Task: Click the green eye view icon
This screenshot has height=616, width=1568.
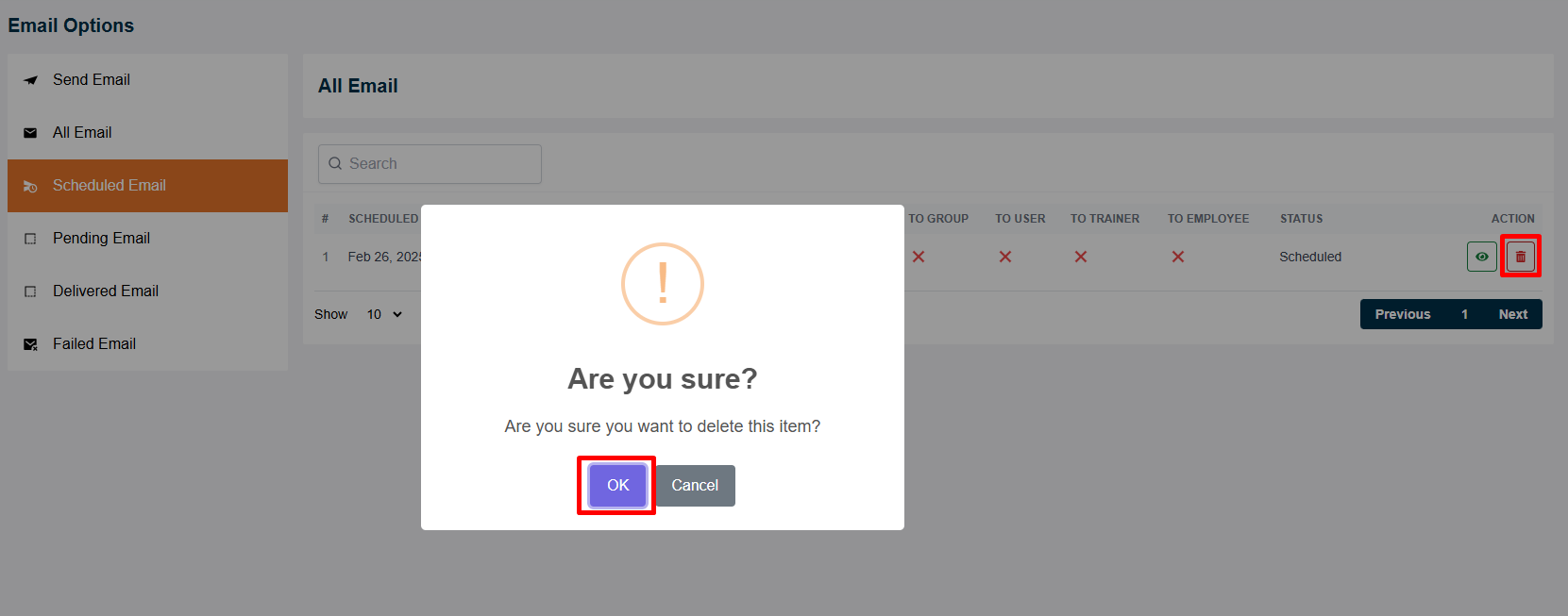Action: [x=1481, y=257]
